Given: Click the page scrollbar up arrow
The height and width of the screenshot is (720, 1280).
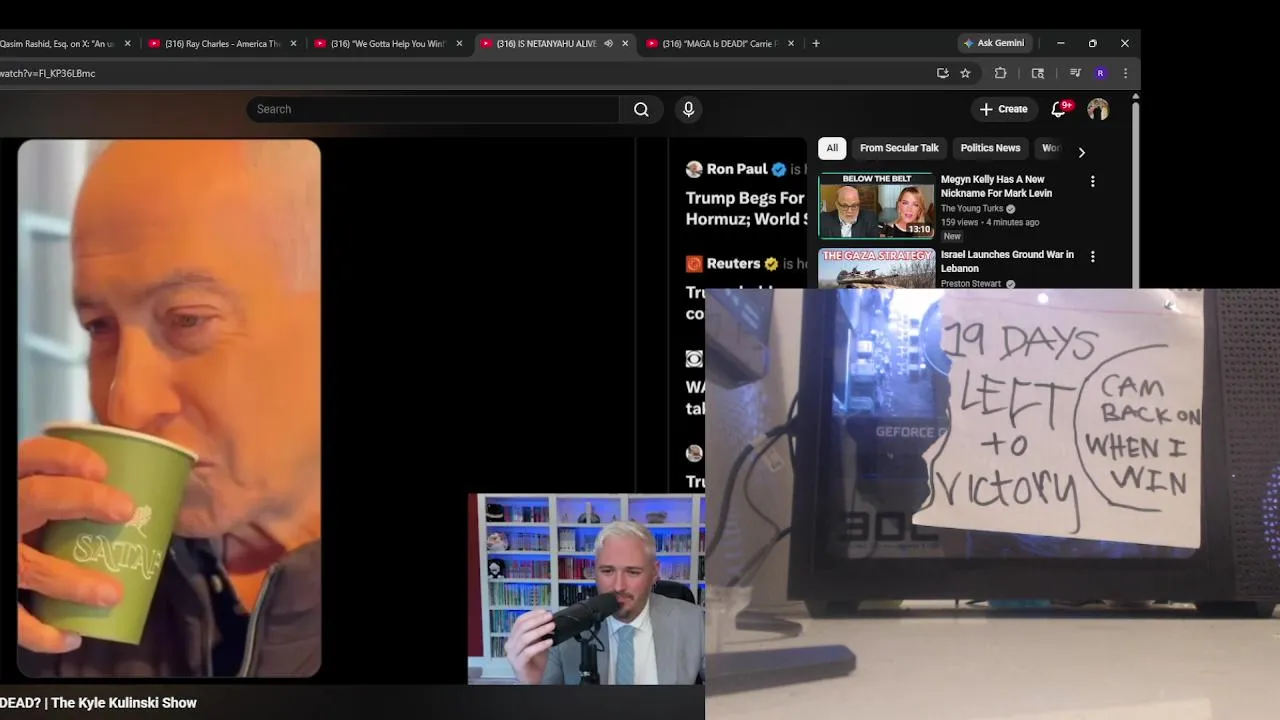Looking at the screenshot, I should point(1135,96).
